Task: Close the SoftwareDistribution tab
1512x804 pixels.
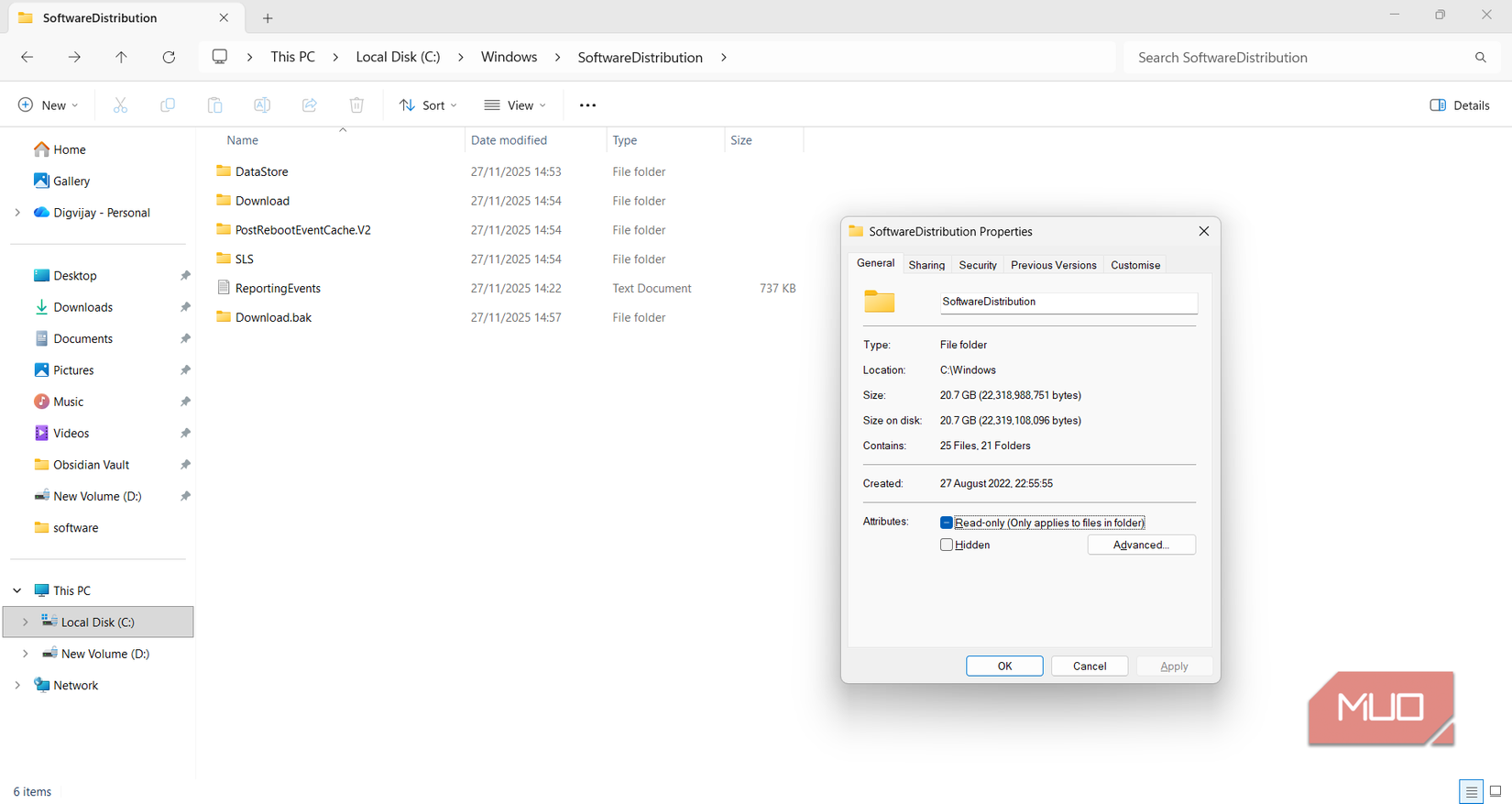Action: 224,17
